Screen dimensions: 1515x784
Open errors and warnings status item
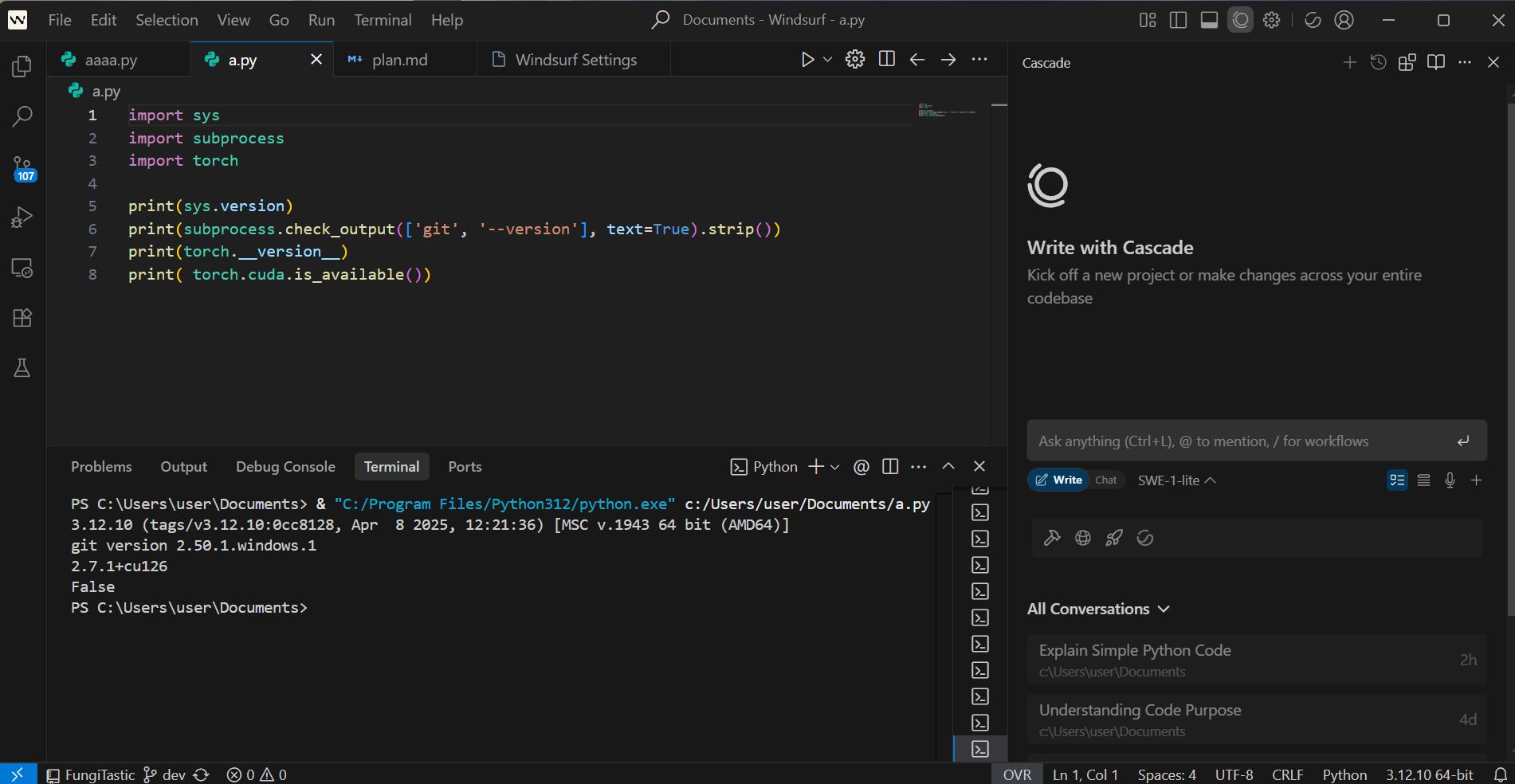coord(257,774)
